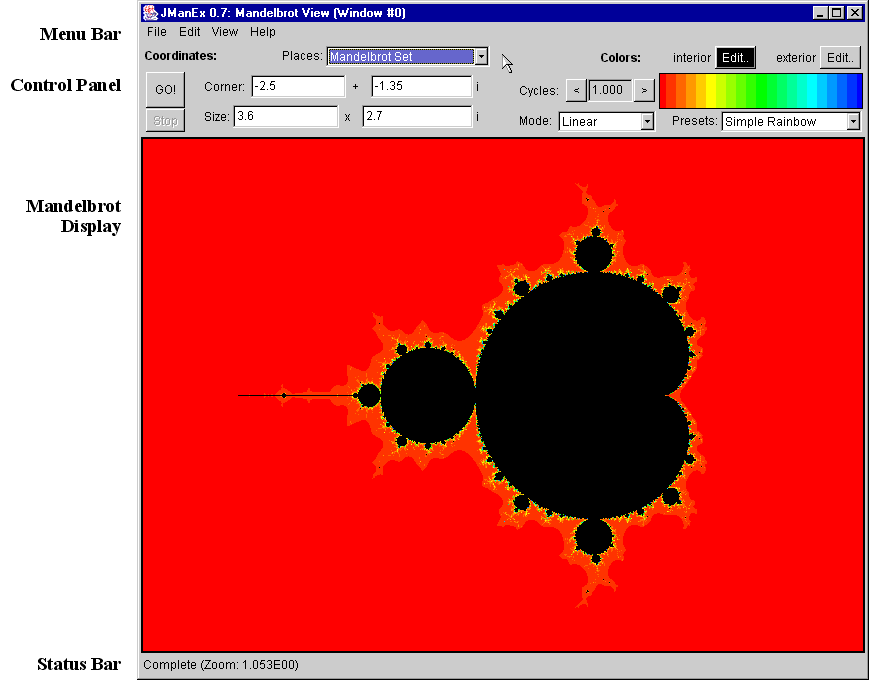Open the View menu
The height and width of the screenshot is (680, 869).
coord(225,32)
